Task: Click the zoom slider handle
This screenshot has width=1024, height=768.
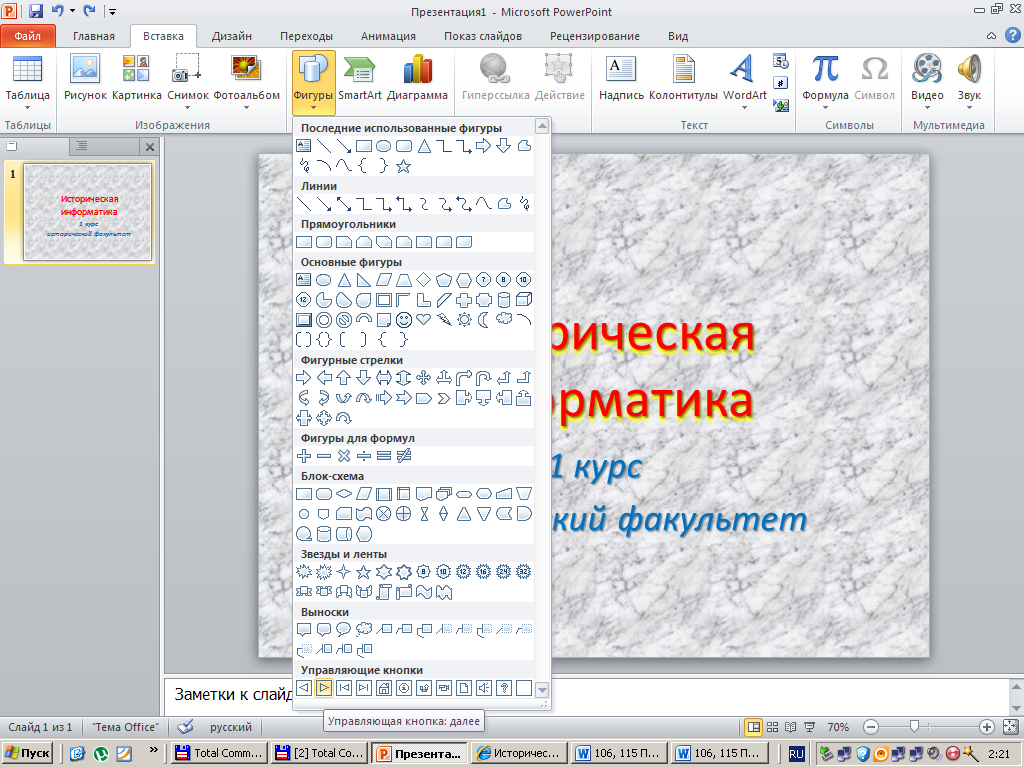Action: (x=914, y=726)
